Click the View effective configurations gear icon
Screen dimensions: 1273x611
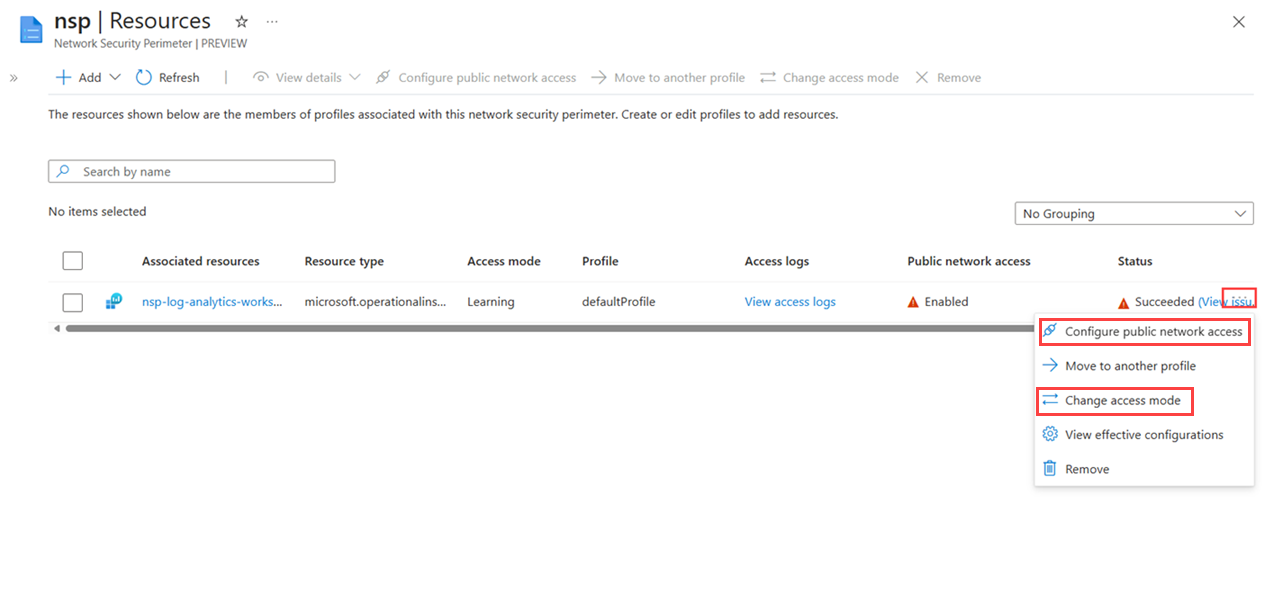(1050, 434)
